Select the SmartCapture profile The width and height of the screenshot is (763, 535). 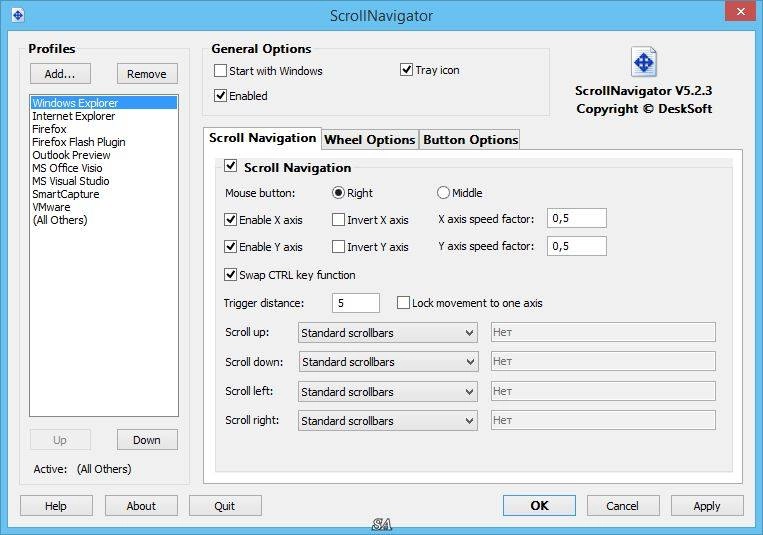104,194
